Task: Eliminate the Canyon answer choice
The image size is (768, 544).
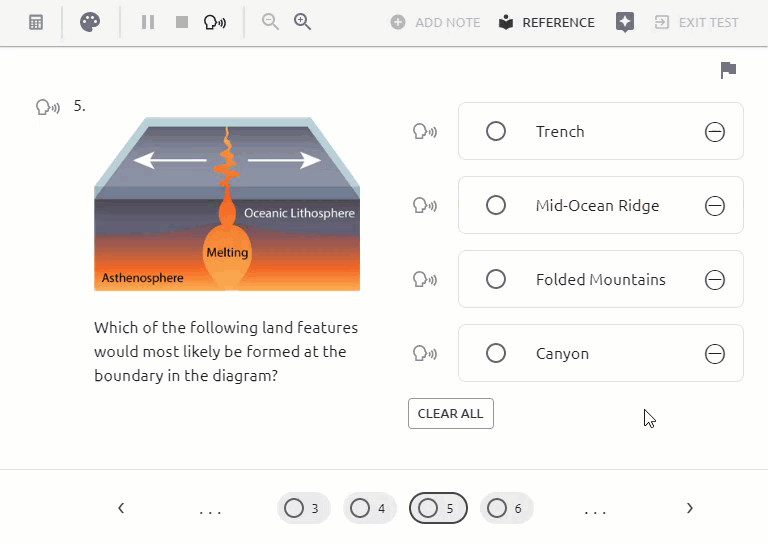Action: (715, 354)
